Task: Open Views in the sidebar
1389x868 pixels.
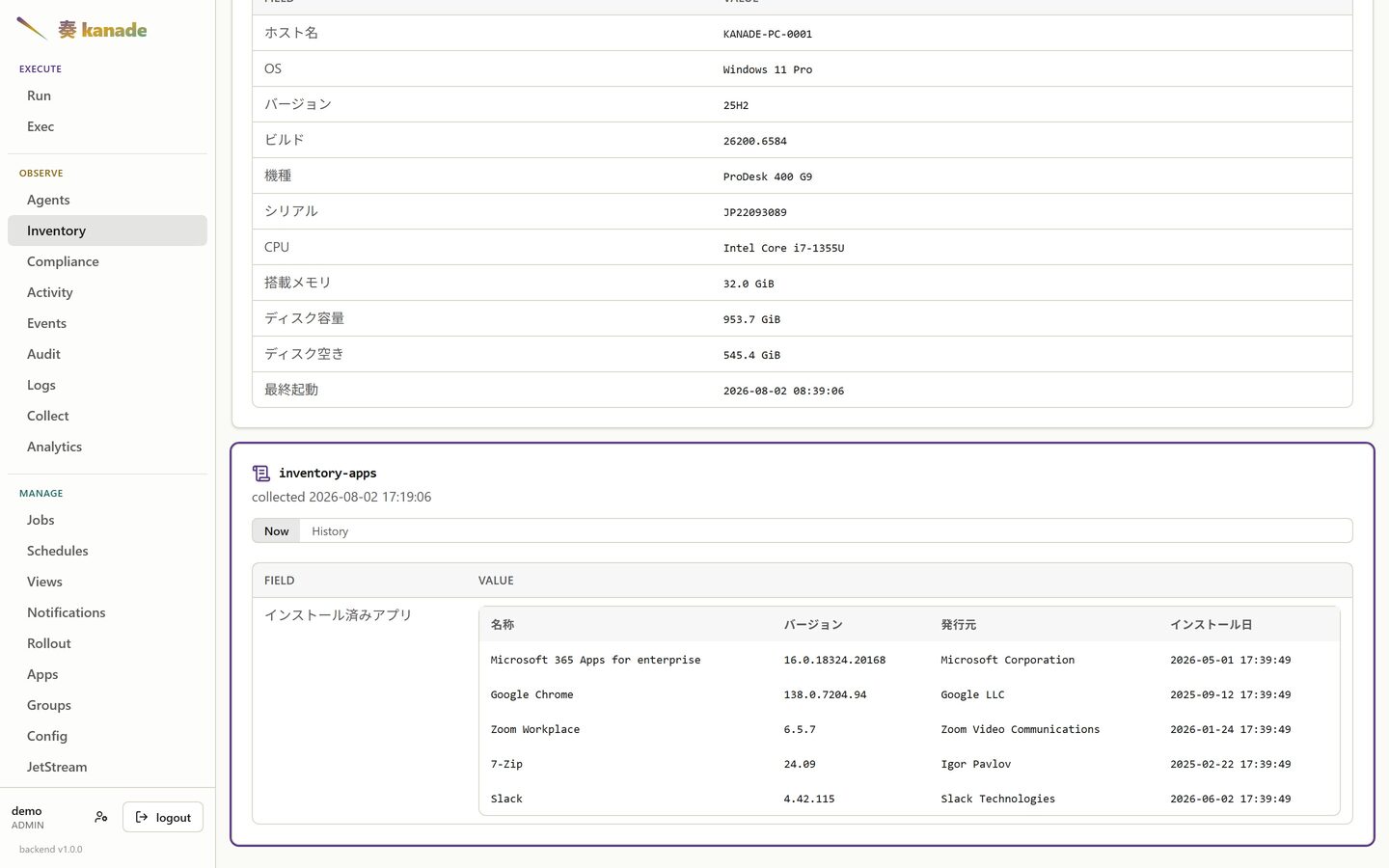Action: click(107, 582)
